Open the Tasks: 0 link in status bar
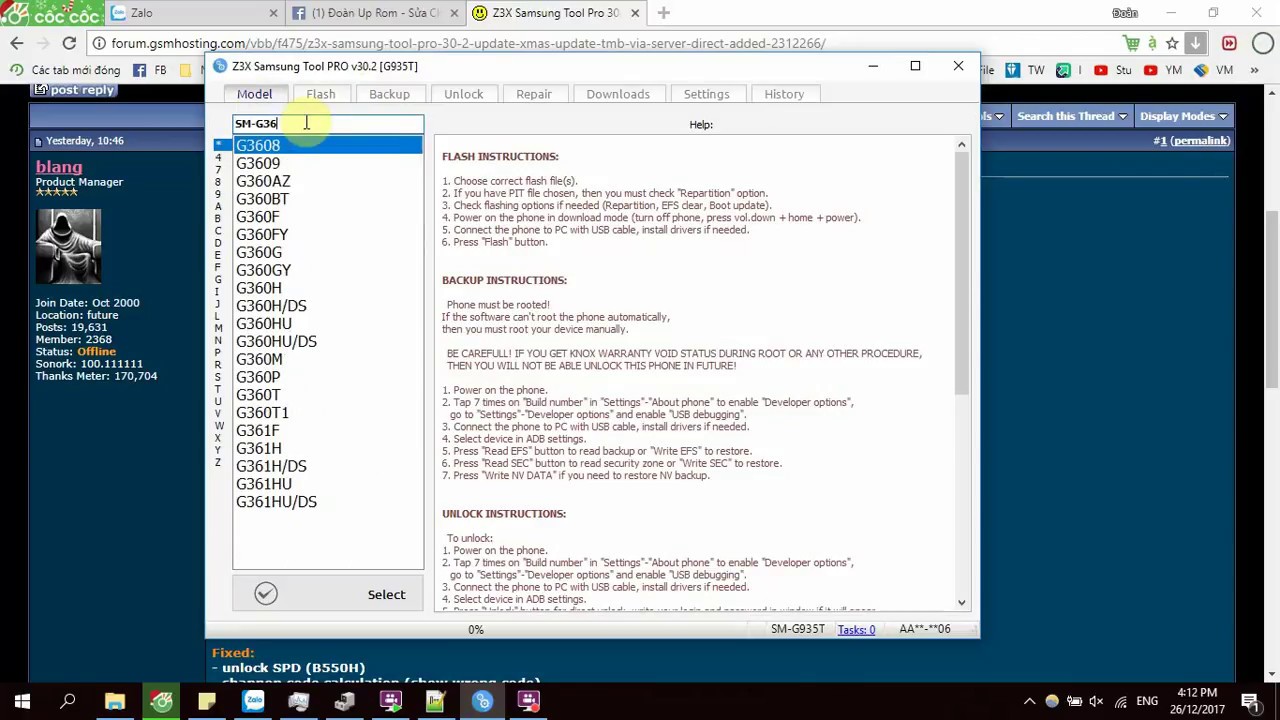This screenshot has height=720, width=1280. [856, 629]
